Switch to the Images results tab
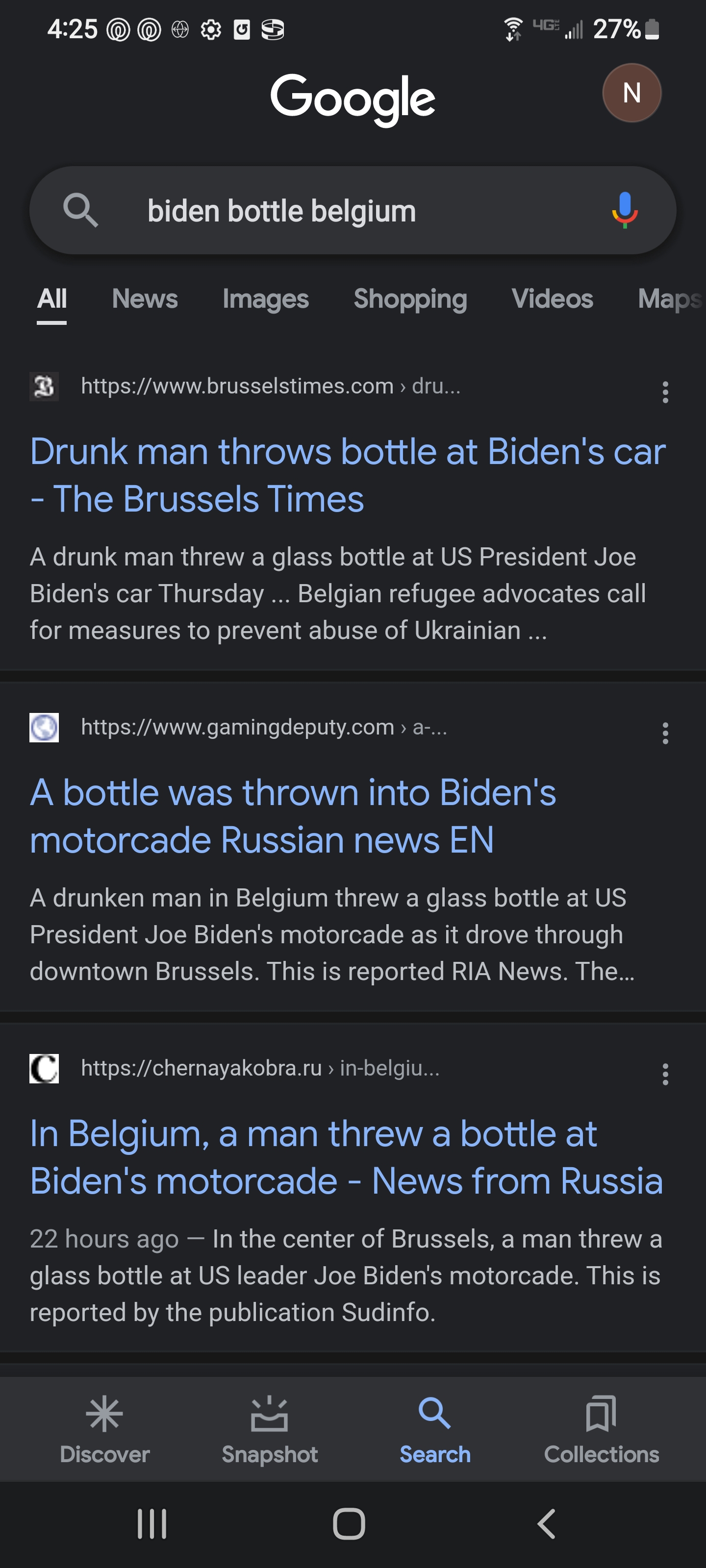 pos(266,299)
